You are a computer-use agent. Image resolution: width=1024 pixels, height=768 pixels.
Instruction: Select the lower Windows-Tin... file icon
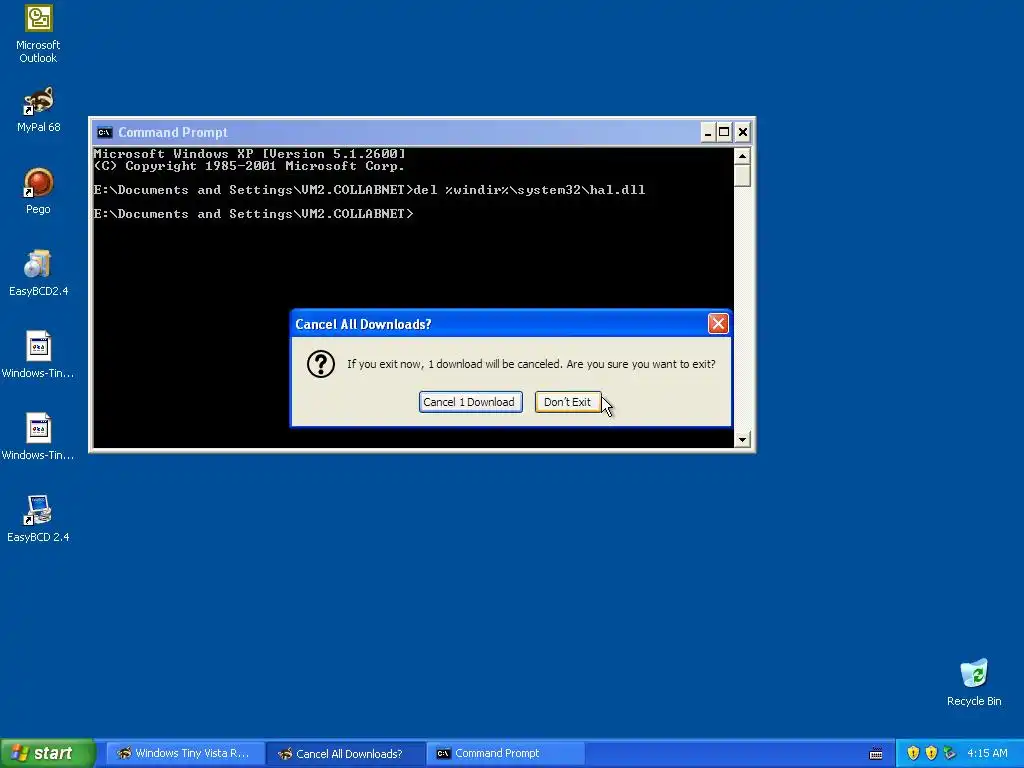[38, 436]
